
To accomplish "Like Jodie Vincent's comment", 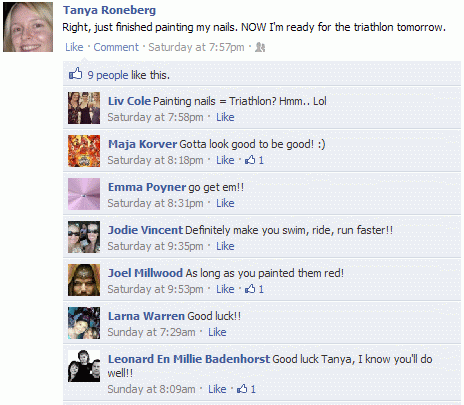I will (x=225, y=246).
